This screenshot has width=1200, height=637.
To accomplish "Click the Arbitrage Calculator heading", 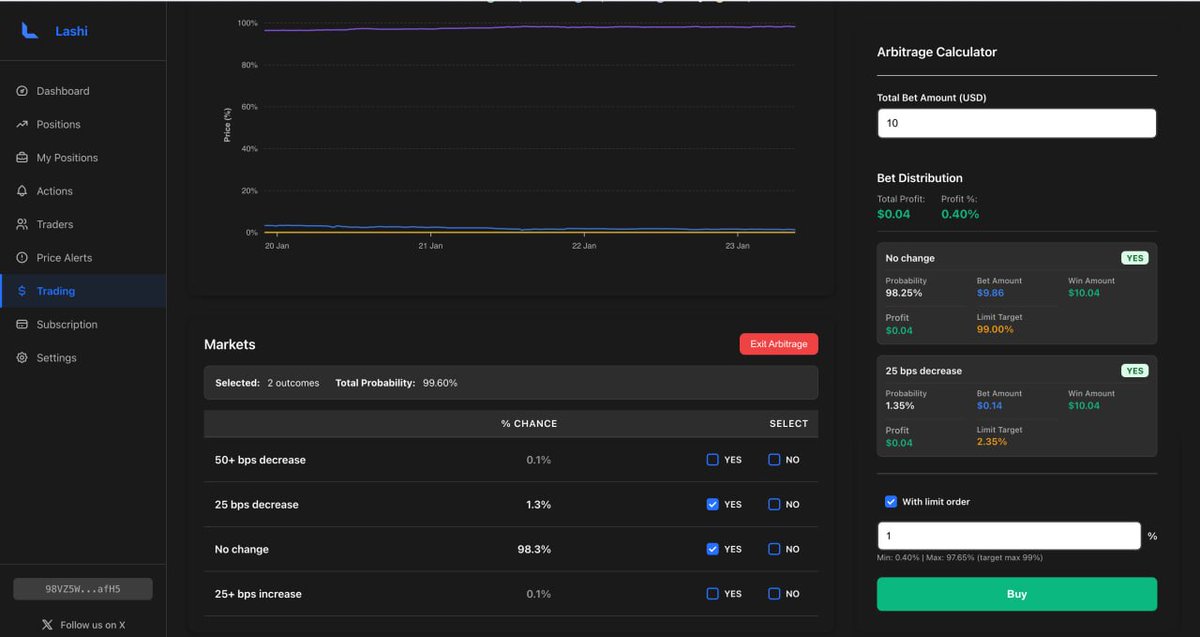I will [937, 52].
